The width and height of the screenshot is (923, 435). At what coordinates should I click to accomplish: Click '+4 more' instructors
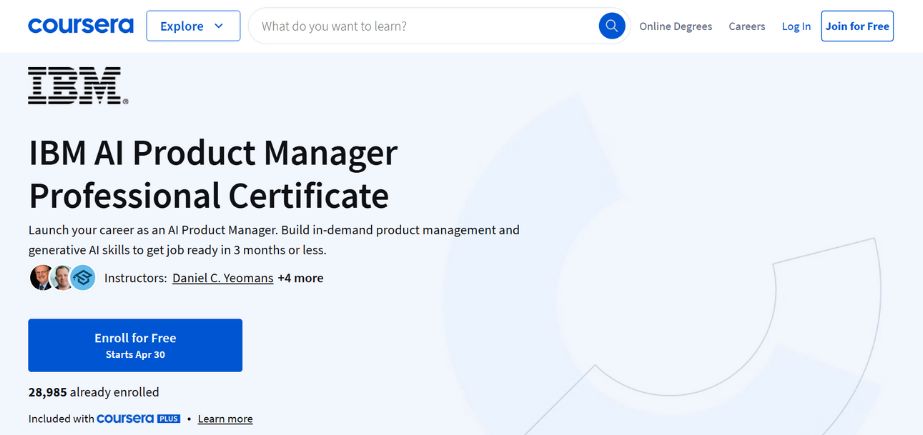pyautogui.click(x=300, y=278)
